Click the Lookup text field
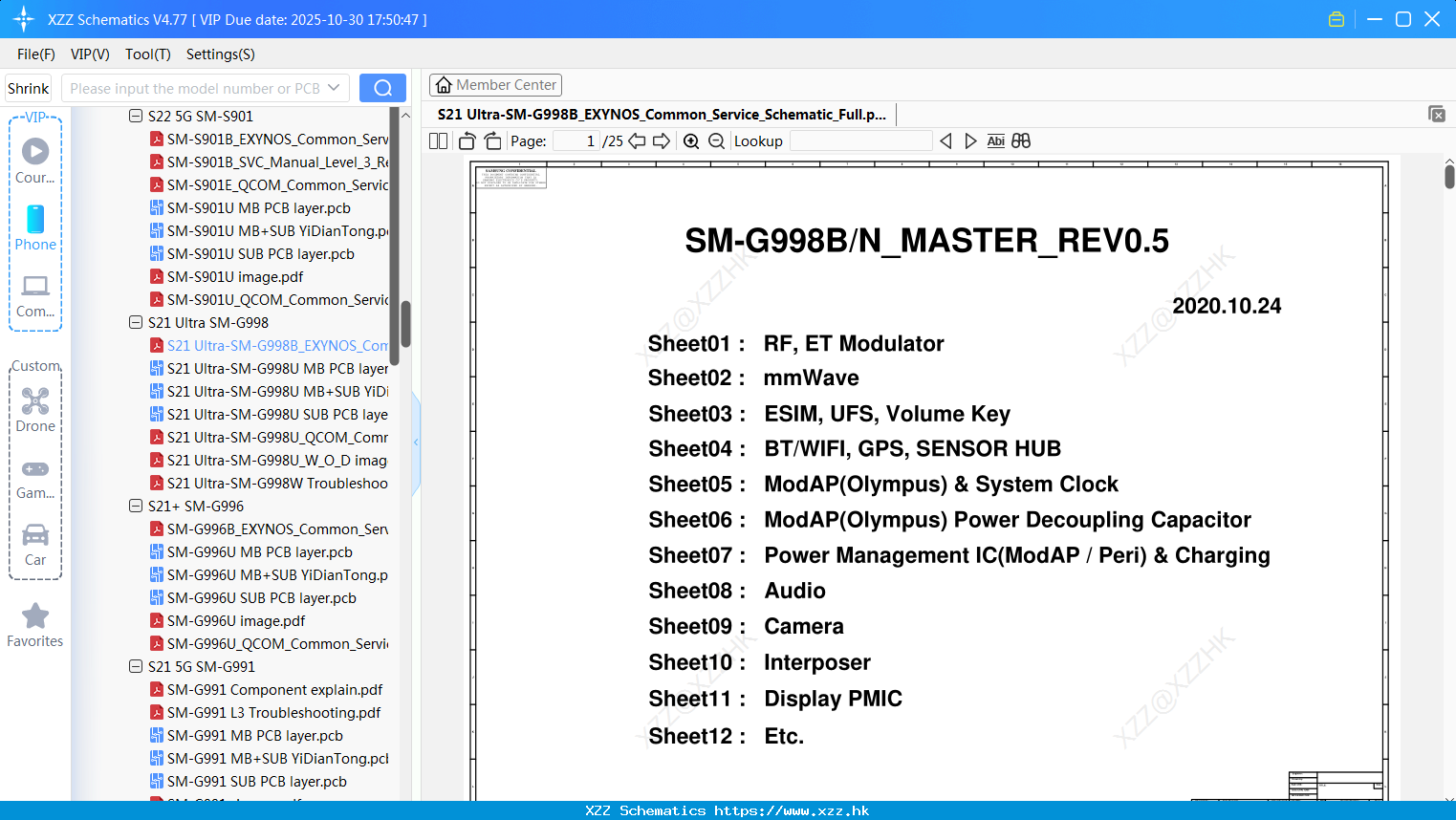 tap(860, 141)
